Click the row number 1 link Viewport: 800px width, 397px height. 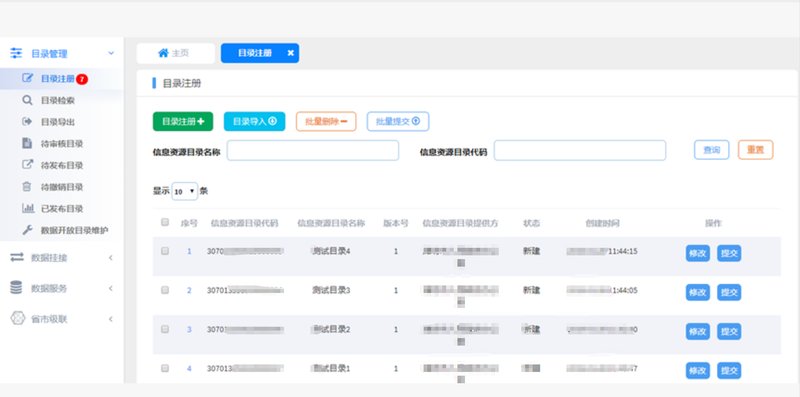click(189, 251)
